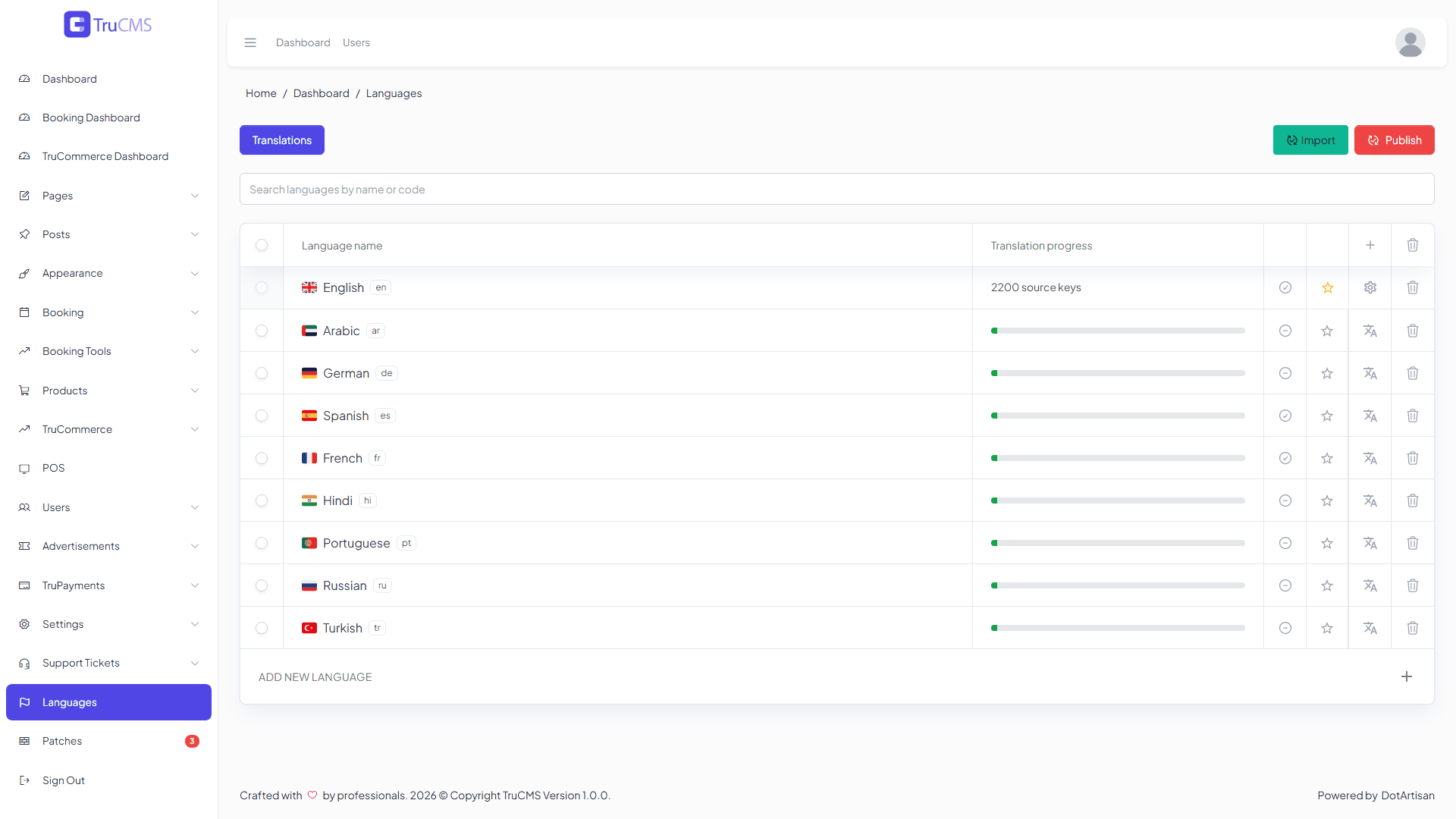
Task: Click the English default star icon
Action: 1327,287
